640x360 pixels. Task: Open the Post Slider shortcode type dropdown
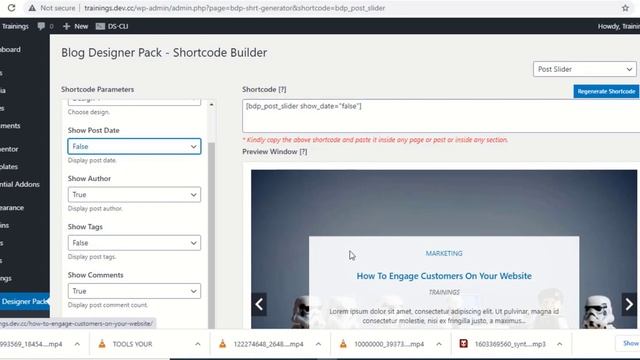(x=584, y=69)
